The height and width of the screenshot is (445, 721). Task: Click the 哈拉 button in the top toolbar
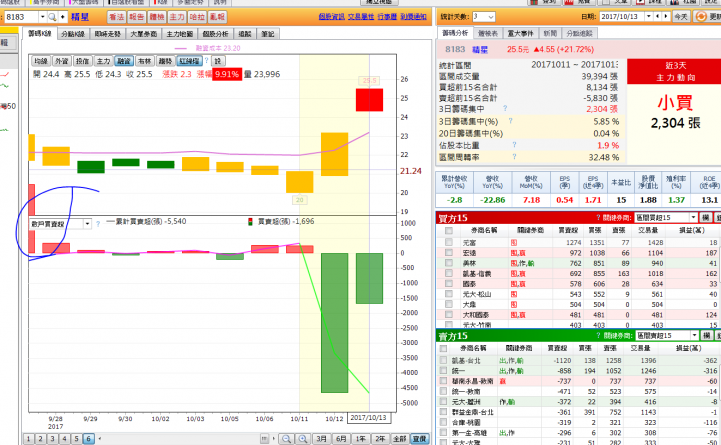click(197, 17)
